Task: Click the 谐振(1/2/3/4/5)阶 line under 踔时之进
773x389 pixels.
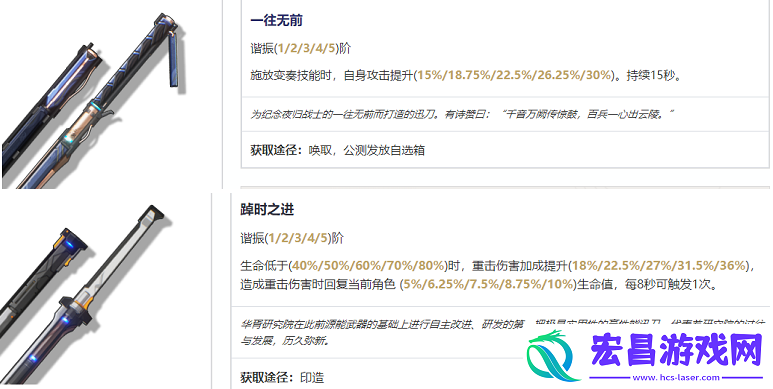Action: 292,238
